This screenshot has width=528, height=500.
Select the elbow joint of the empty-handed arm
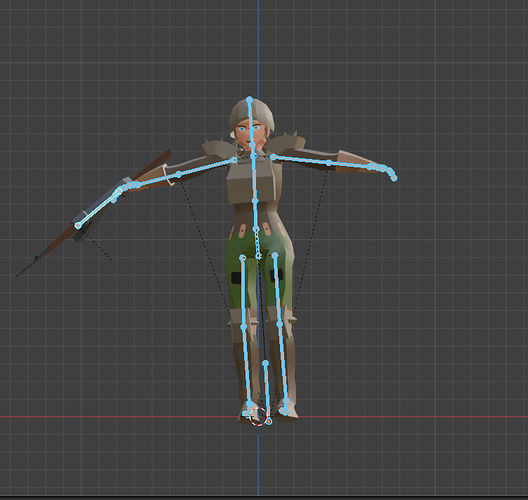pyautogui.click(x=329, y=163)
